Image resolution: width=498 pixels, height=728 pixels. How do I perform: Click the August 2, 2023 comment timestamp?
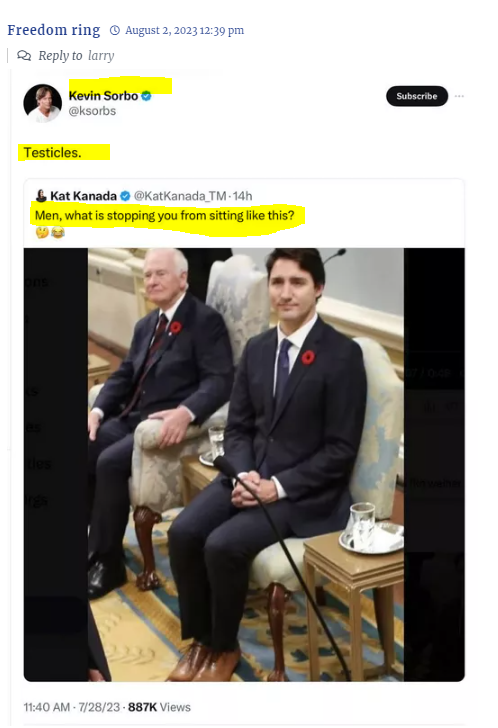184,31
